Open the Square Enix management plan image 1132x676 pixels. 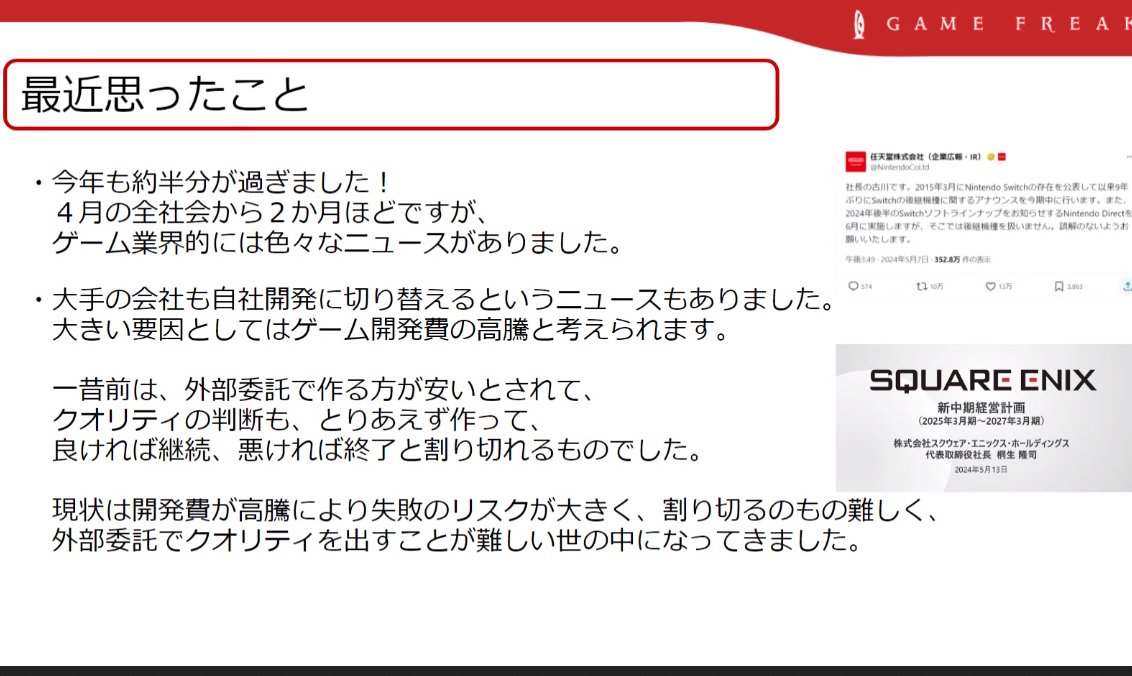point(983,418)
